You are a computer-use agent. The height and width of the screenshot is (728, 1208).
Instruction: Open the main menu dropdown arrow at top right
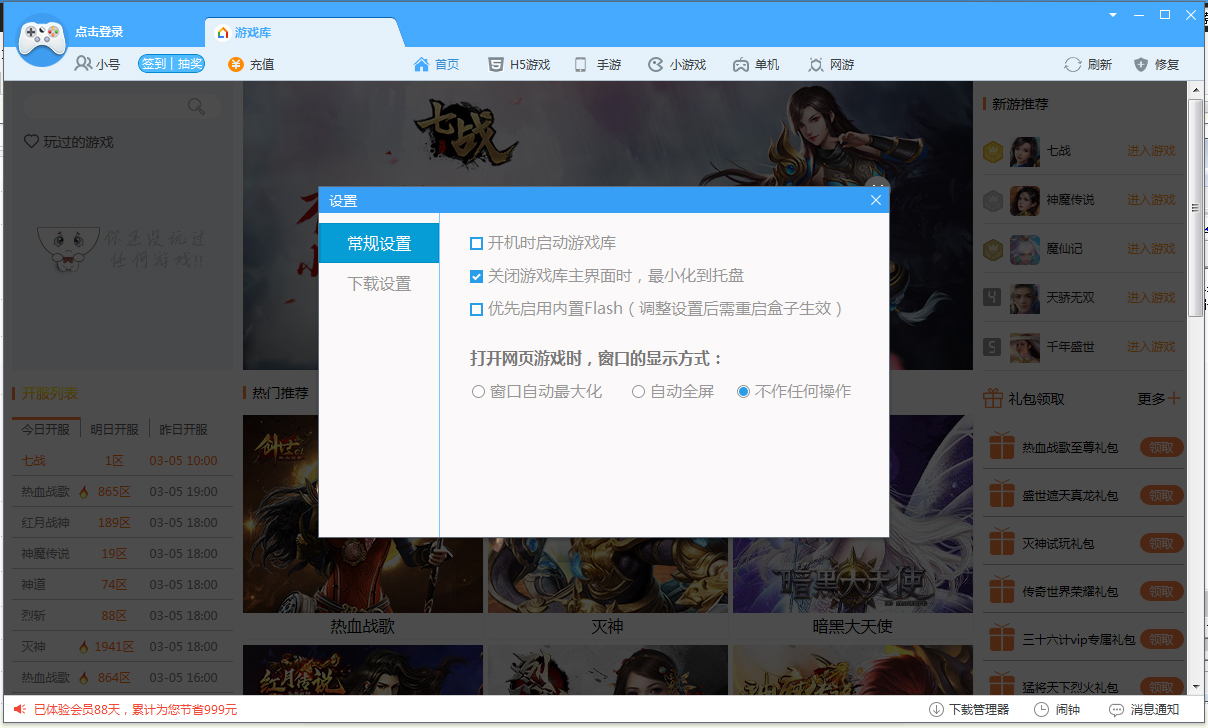(1112, 15)
